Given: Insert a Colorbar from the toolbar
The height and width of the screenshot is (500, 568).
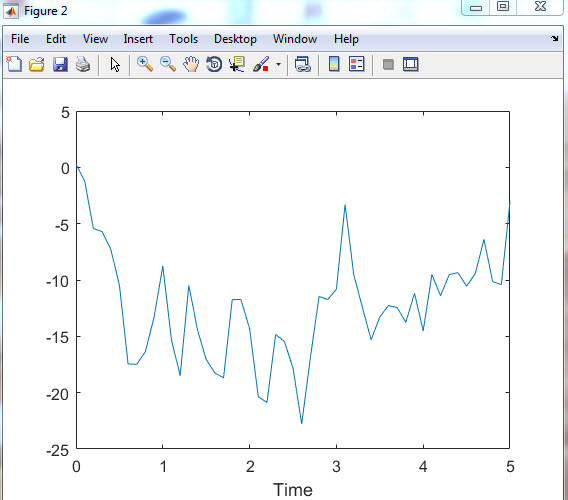Looking at the screenshot, I should pos(334,64).
